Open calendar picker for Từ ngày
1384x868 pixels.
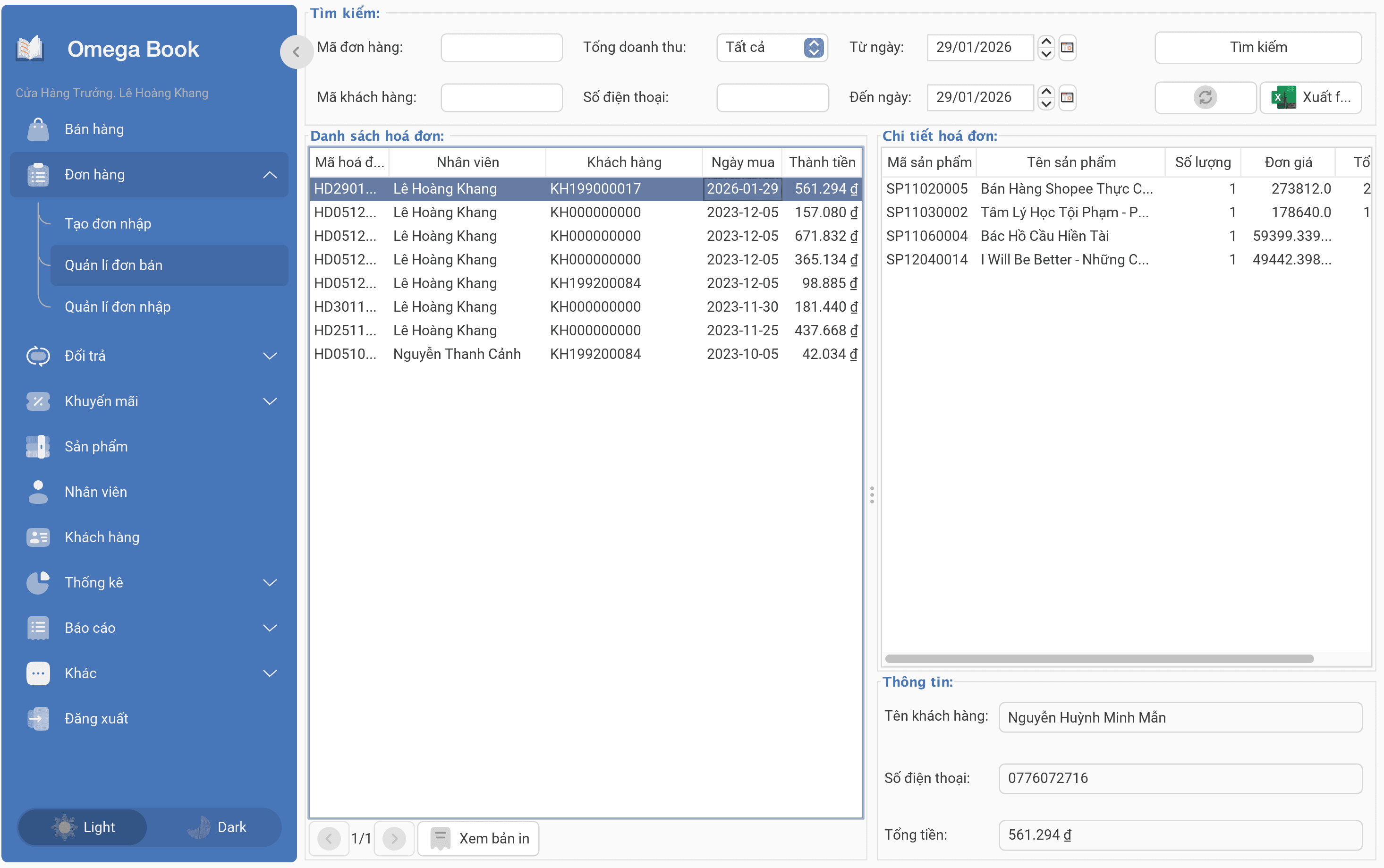click(1067, 47)
